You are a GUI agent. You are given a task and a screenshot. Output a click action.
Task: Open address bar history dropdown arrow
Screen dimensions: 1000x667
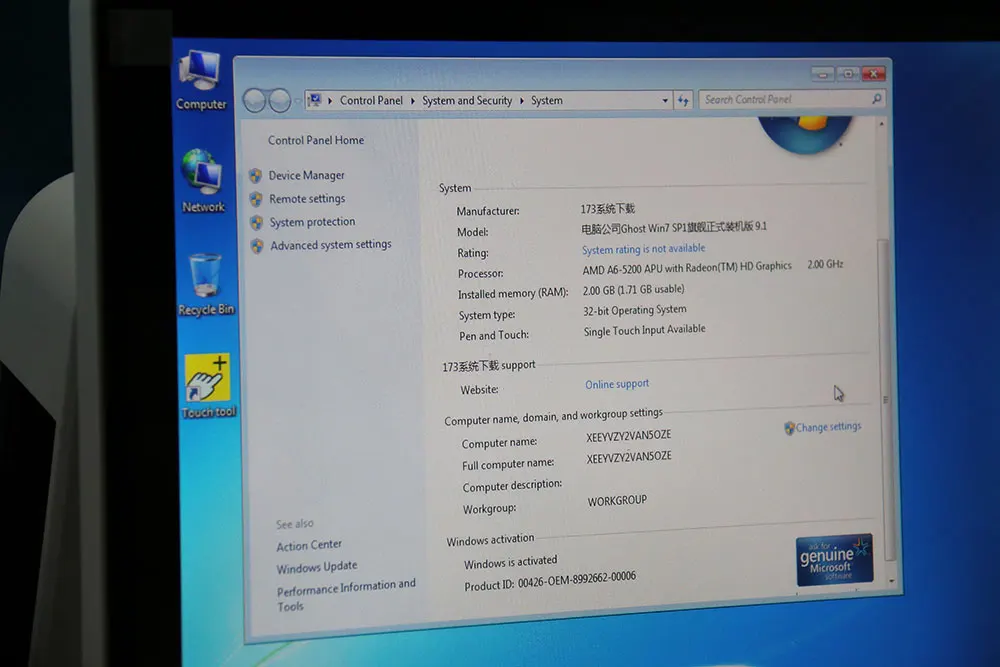(x=665, y=100)
